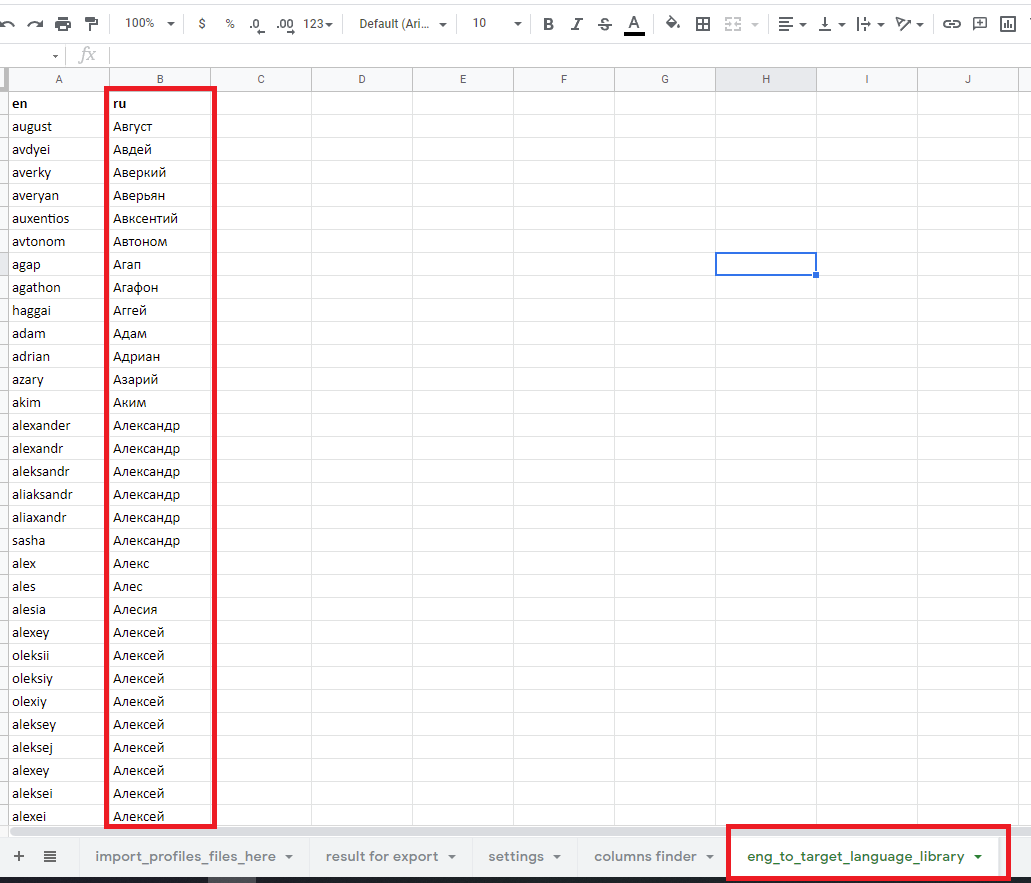Expand the font size dropdown
The width and height of the screenshot is (1031, 883).
click(496, 23)
